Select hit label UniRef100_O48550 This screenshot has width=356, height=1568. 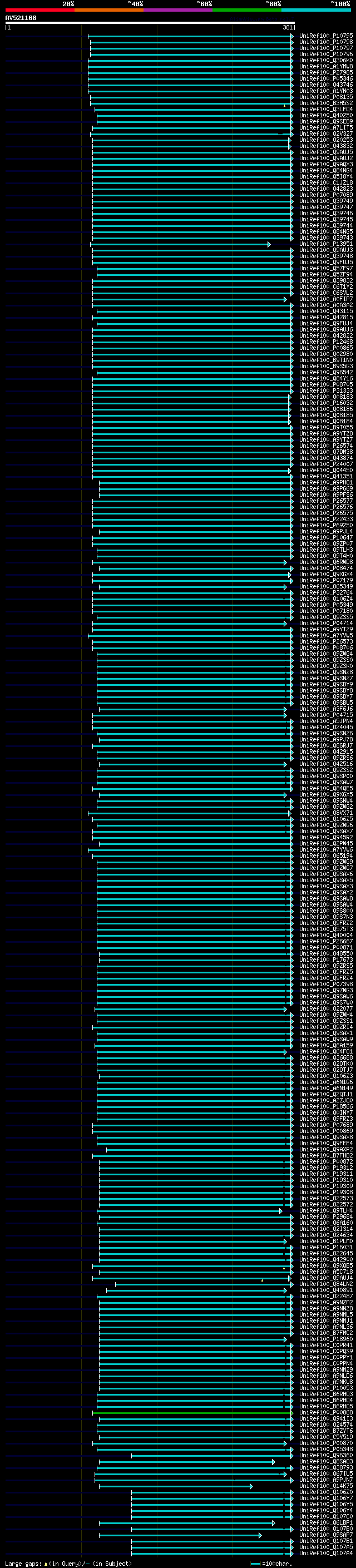325,953
